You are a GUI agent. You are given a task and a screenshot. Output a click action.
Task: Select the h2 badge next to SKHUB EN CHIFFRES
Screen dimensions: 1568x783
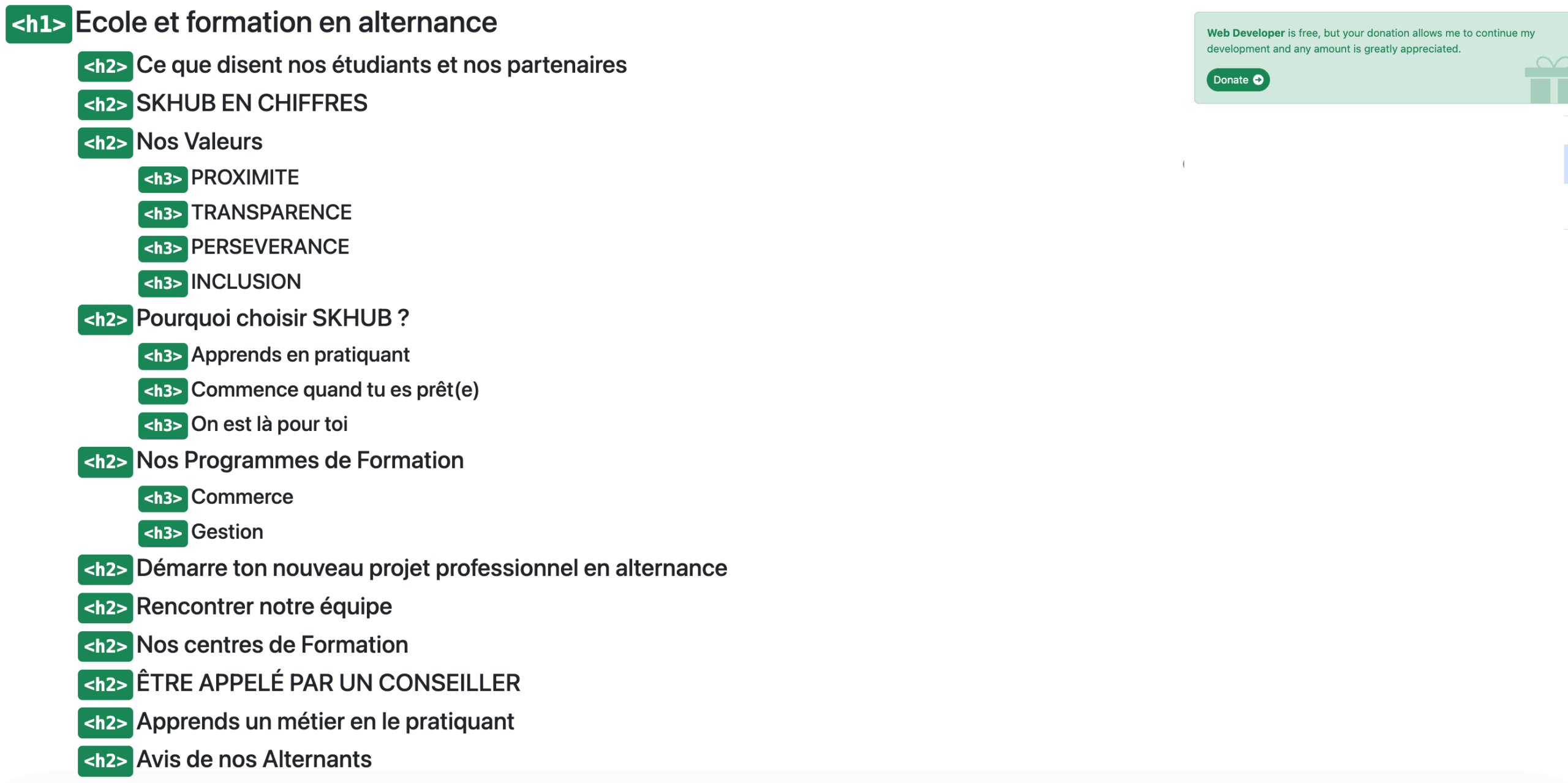[x=105, y=105]
